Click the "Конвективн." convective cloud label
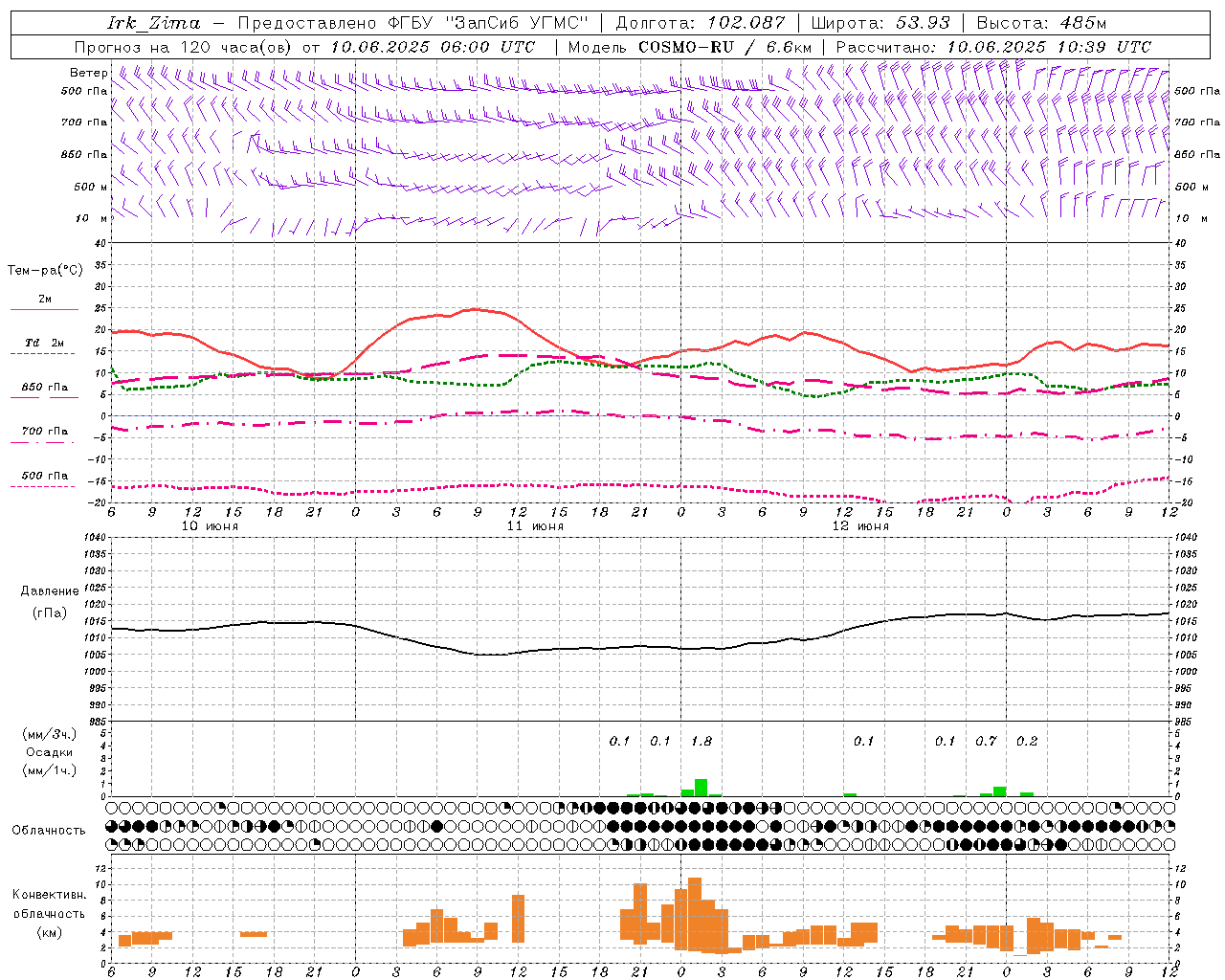This screenshot has width=1225, height=980. pyautogui.click(x=49, y=895)
